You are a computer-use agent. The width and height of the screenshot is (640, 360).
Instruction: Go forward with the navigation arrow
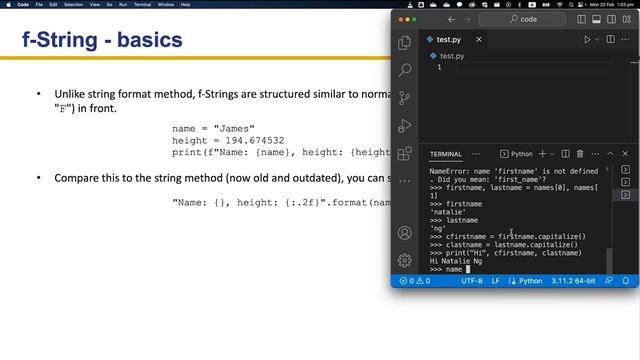coord(467,19)
